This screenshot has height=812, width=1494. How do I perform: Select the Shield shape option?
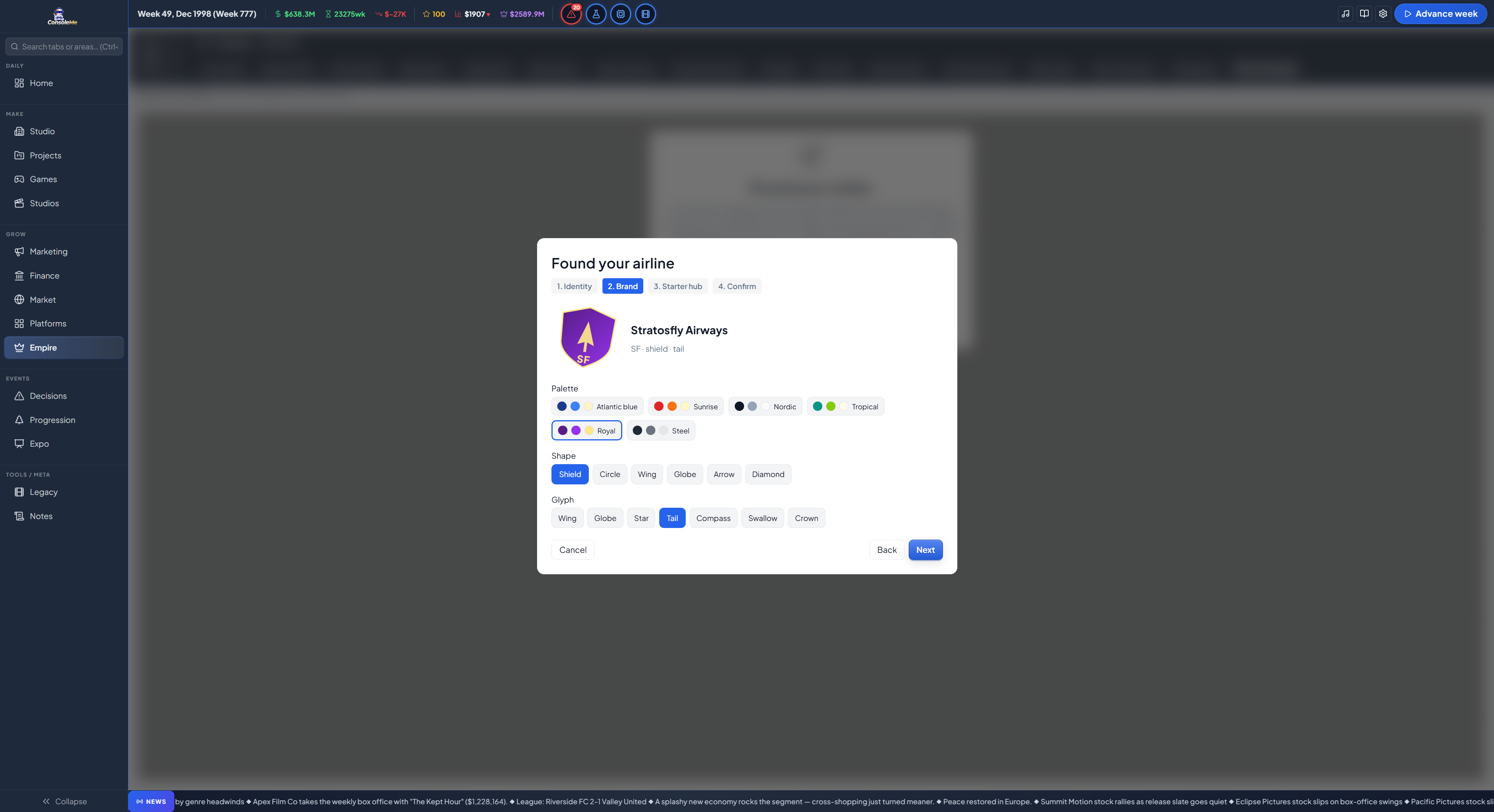click(569, 474)
